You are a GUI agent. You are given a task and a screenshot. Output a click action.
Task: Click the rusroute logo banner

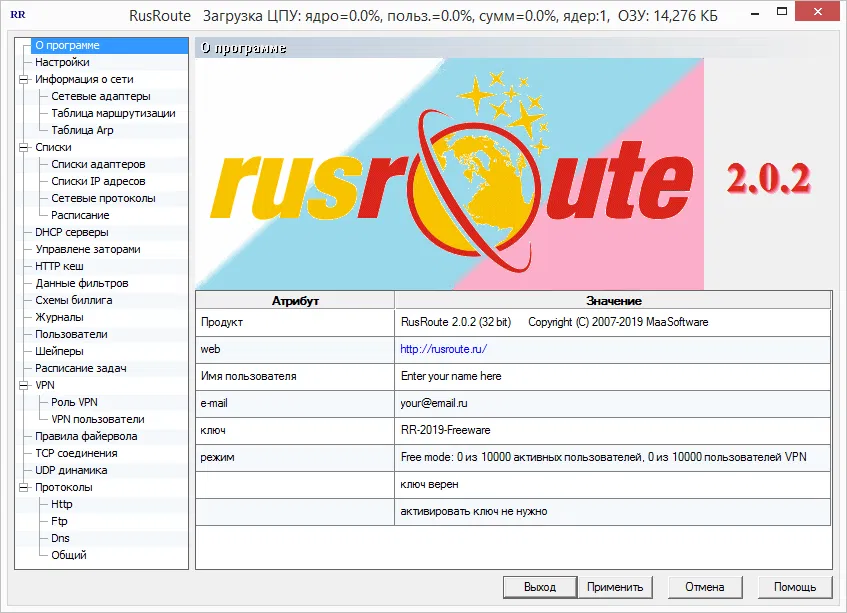point(449,174)
